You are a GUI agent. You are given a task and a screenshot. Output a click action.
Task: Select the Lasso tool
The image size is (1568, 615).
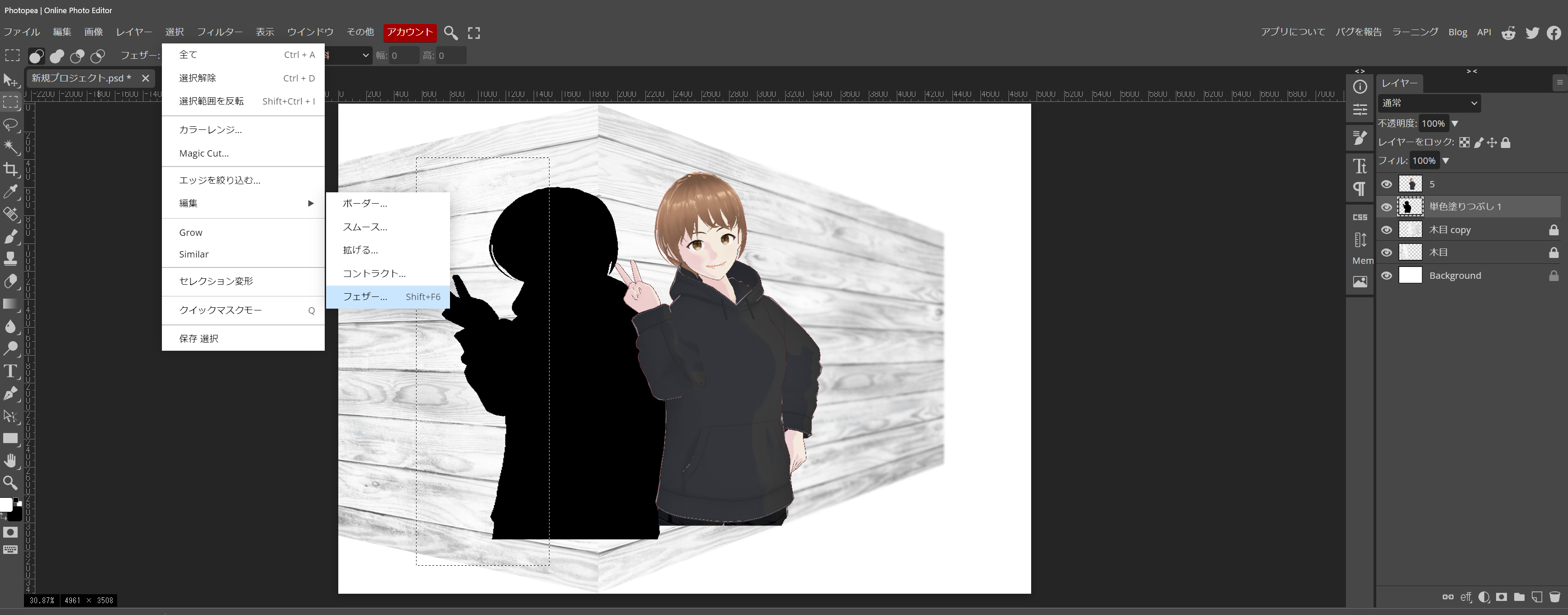(x=10, y=125)
